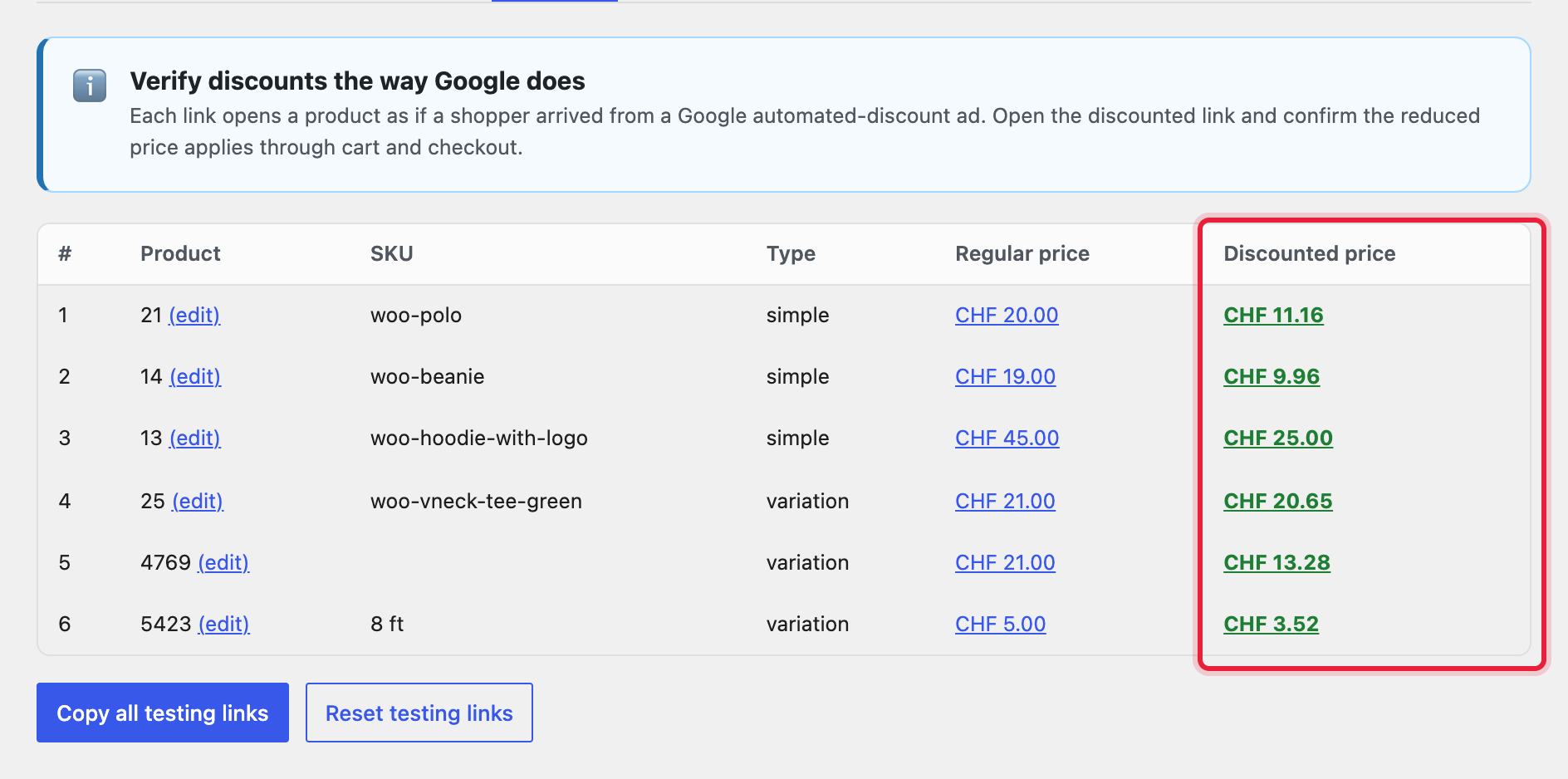Open edit link for product 21
1568x779 pixels.
pyautogui.click(x=194, y=316)
